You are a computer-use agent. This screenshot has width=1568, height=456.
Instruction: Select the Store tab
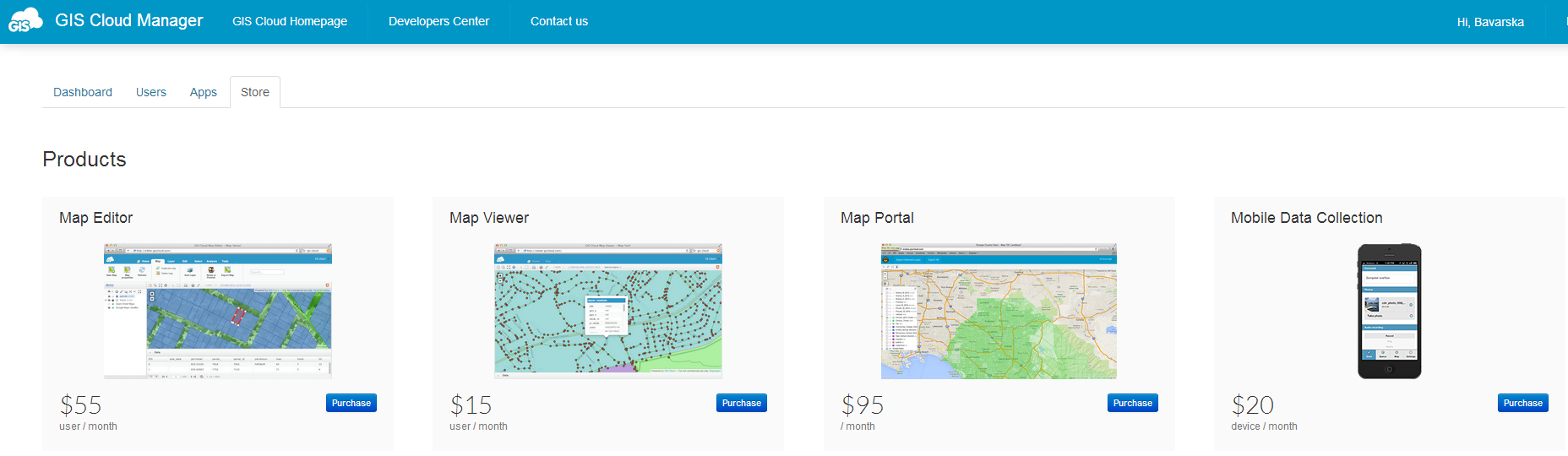[x=255, y=92]
